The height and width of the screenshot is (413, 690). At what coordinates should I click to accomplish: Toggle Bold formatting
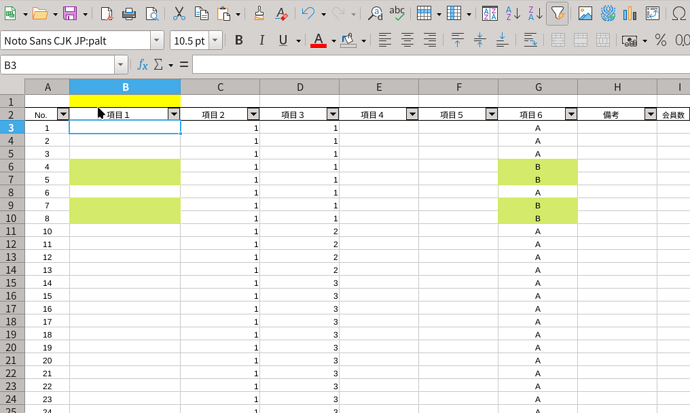239,41
